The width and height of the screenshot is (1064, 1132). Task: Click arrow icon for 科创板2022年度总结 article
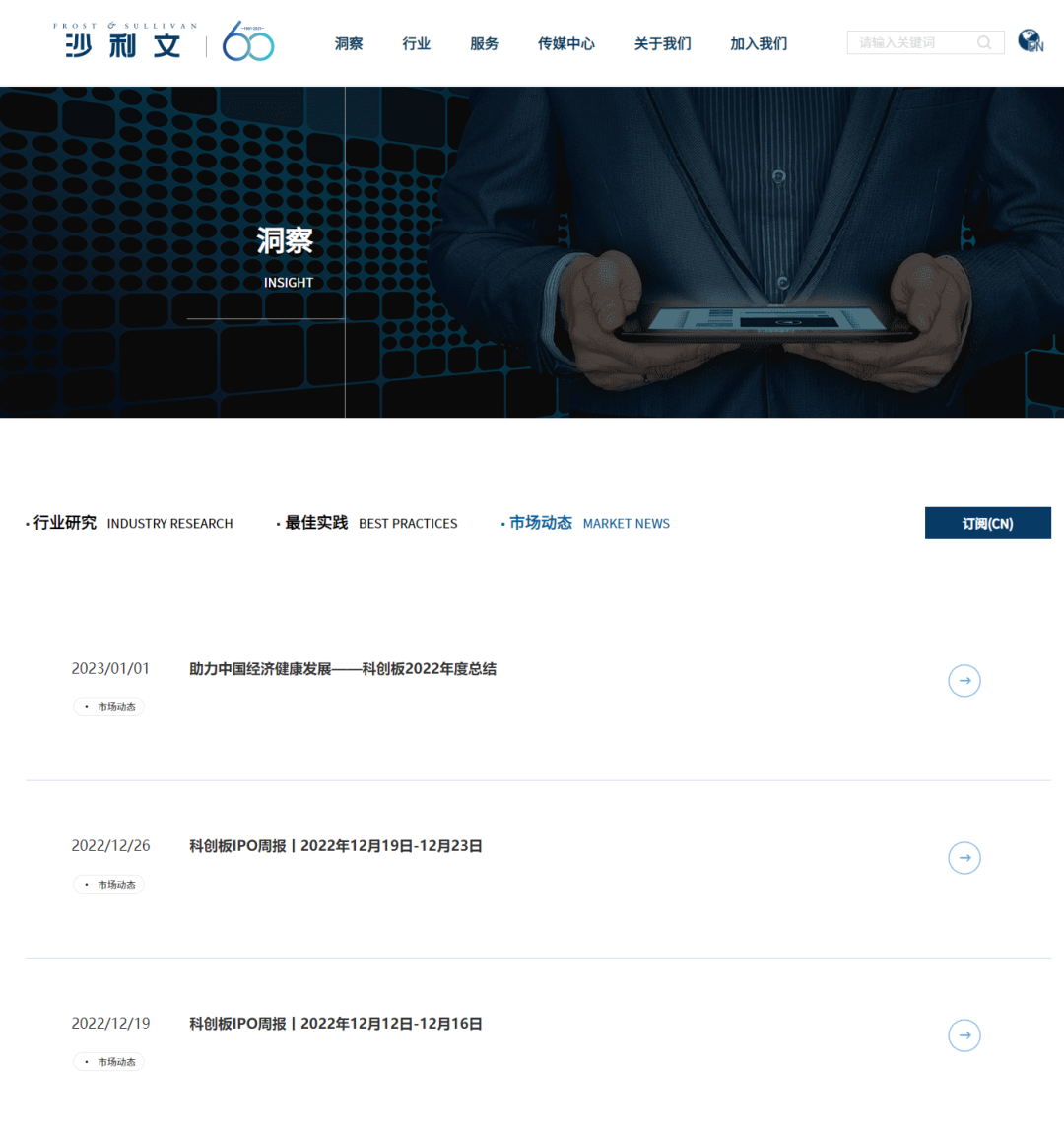coord(964,681)
